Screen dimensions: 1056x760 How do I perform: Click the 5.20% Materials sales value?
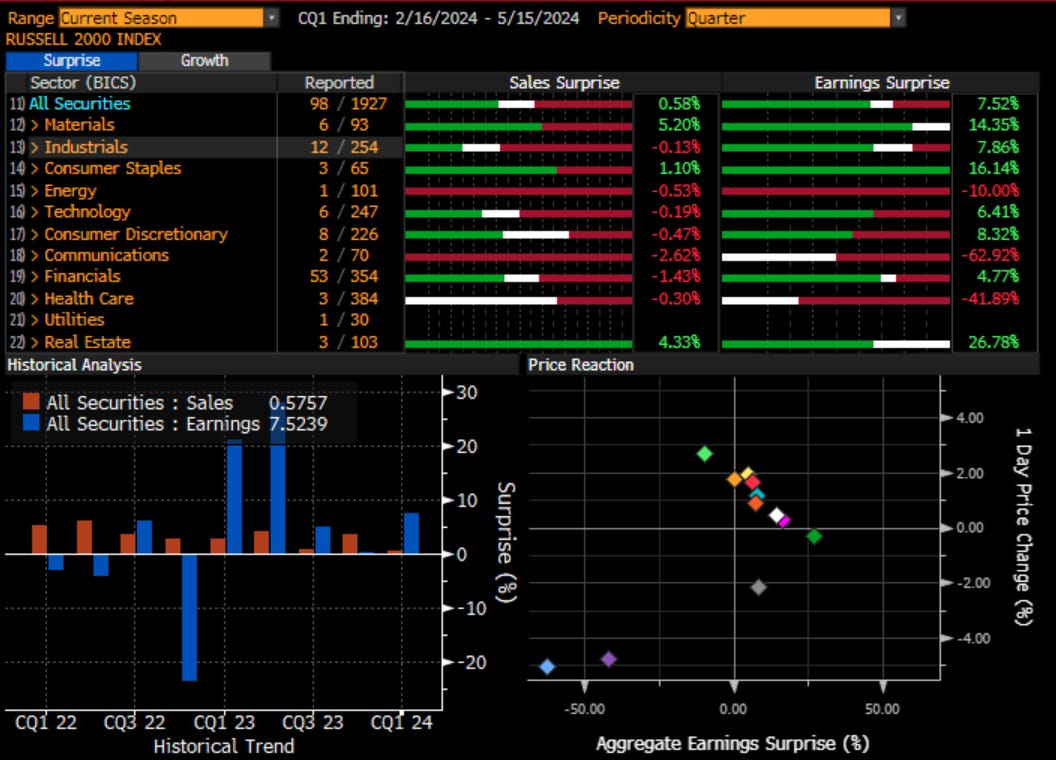(x=679, y=125)
